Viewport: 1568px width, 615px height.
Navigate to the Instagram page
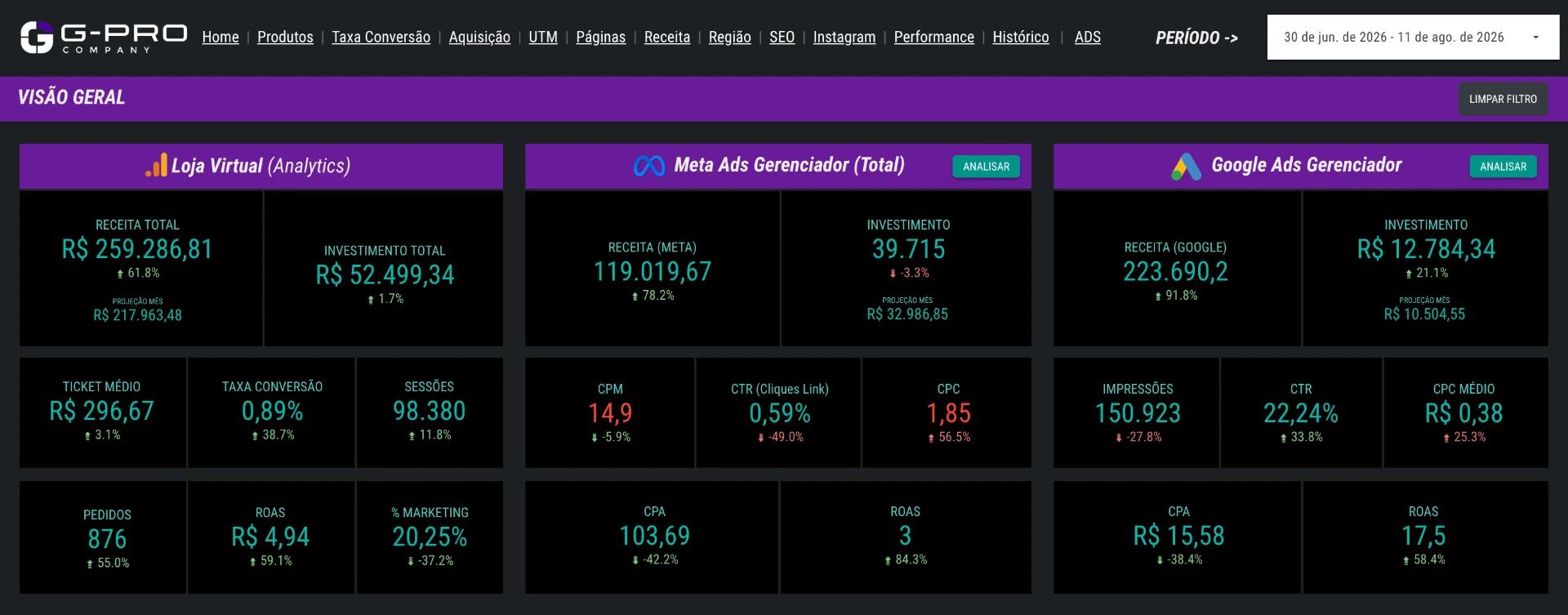tap(844, 37)
